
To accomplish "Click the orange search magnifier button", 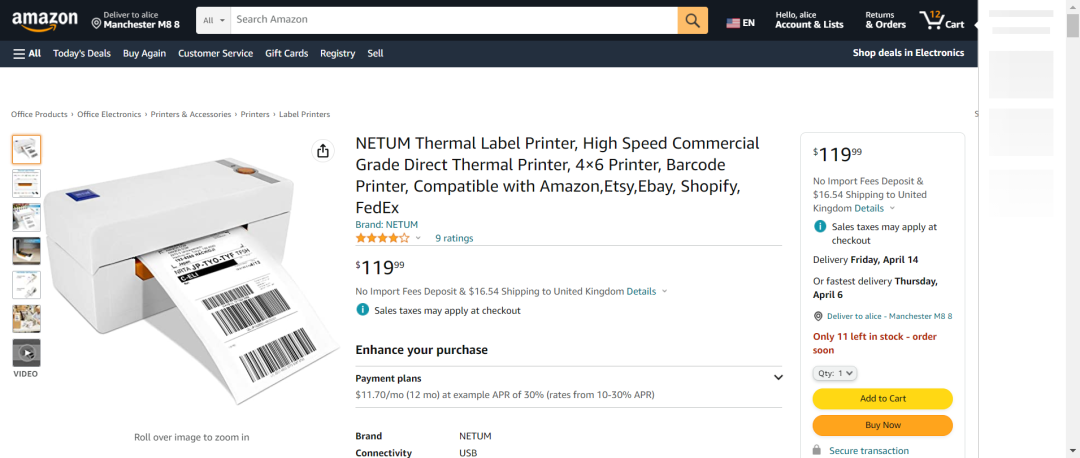I will [692, 20].
